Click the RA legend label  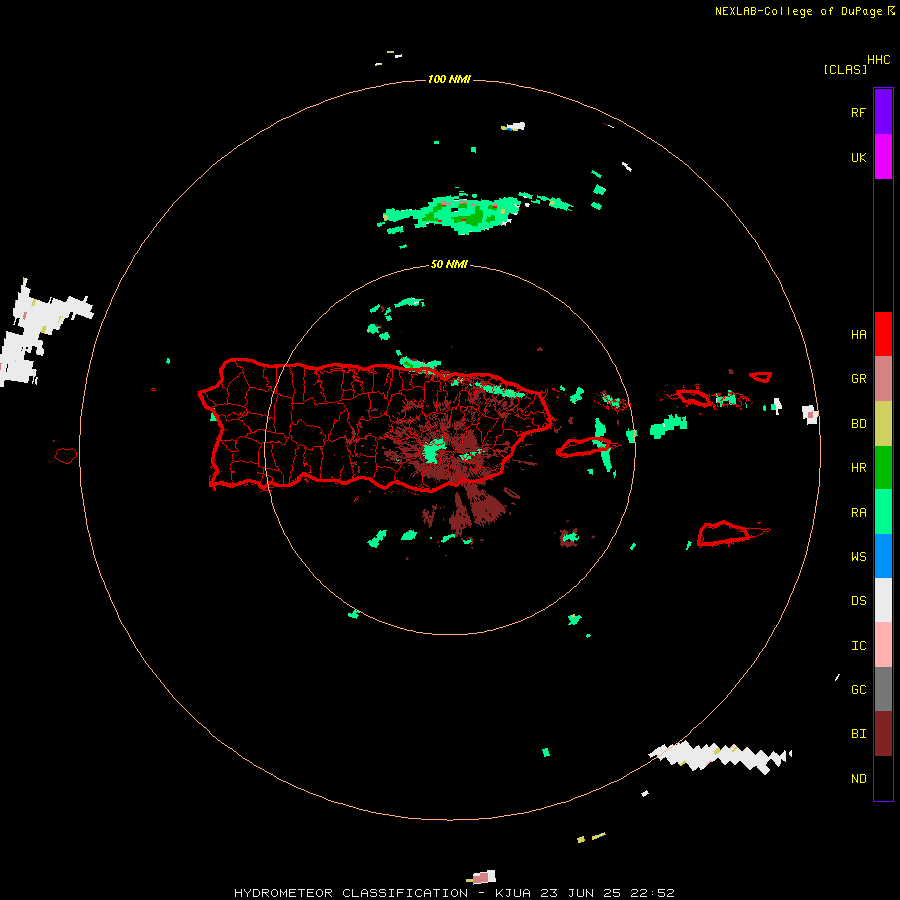pos(858,513)
